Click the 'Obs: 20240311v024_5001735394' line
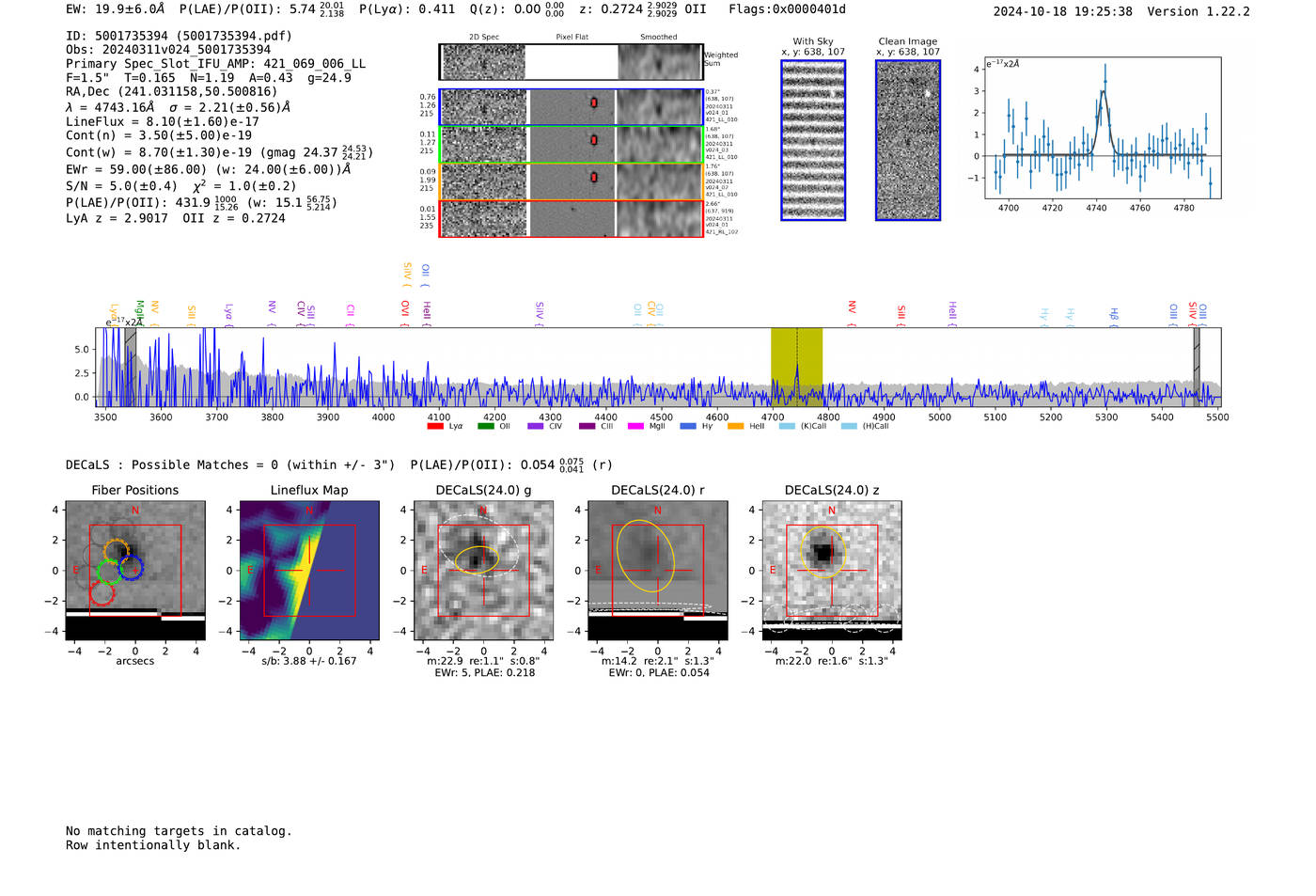The image size is (1316, 896). pos(168,50)
